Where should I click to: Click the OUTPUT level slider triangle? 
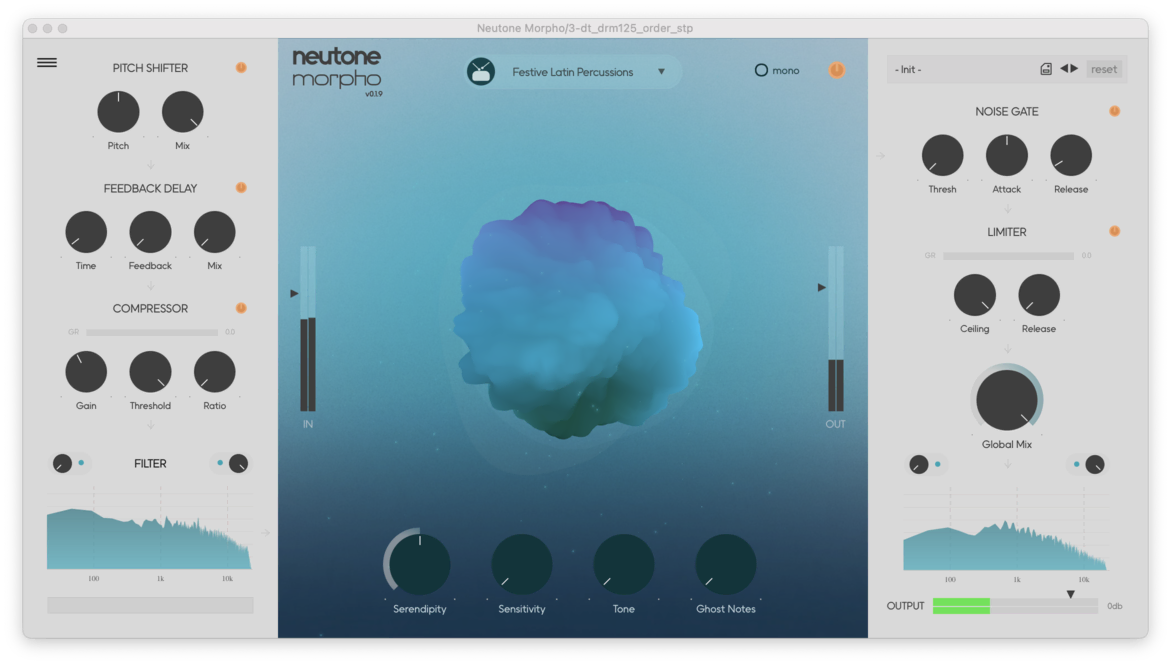pyautogui.click(x=1070, y=594)
